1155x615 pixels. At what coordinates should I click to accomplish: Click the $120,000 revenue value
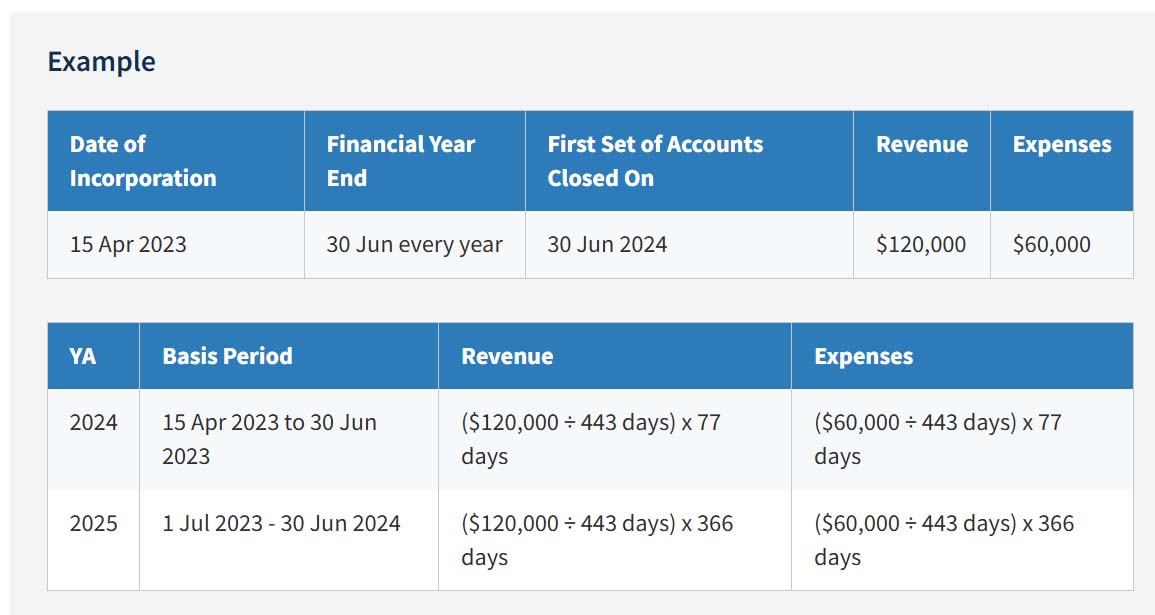click(921, 245)
